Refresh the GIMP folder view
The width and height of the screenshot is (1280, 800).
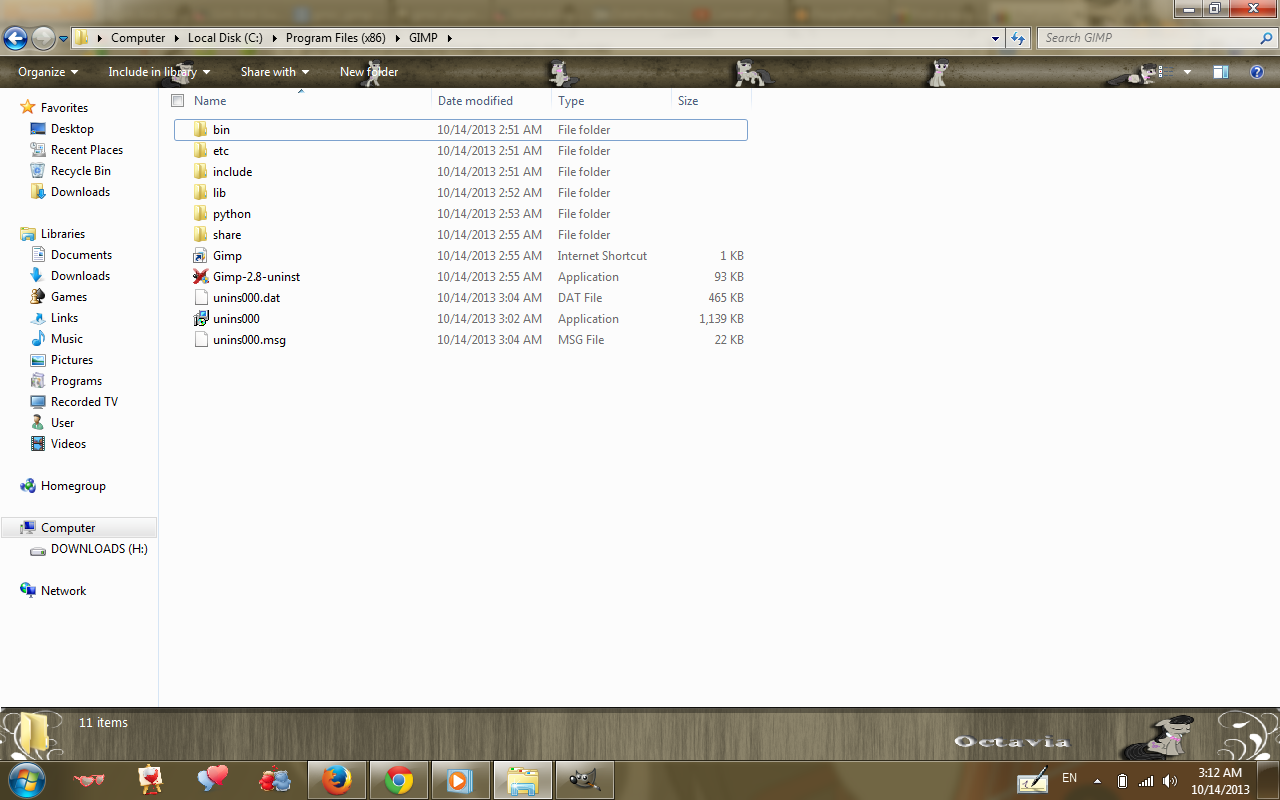tap(1018, 38)
